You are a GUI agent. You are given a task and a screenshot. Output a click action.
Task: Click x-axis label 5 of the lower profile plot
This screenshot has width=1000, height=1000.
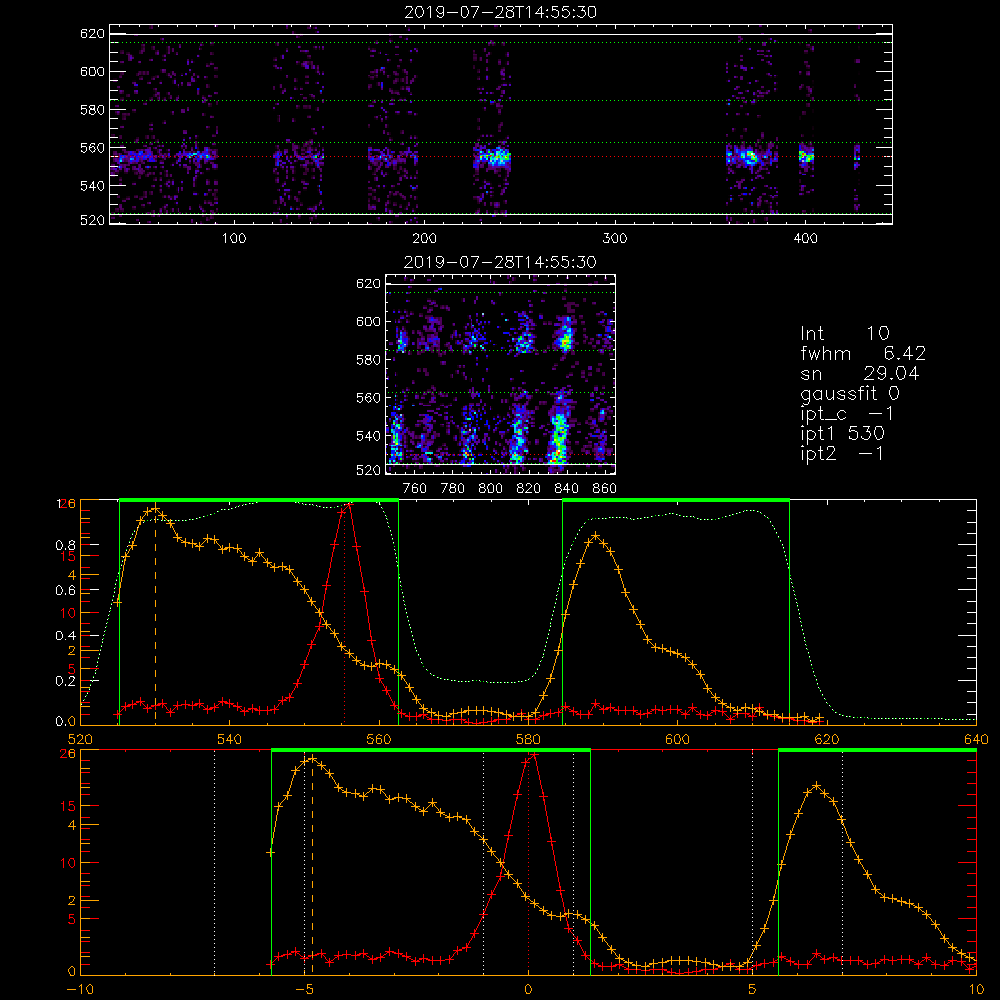click(753, 989)
